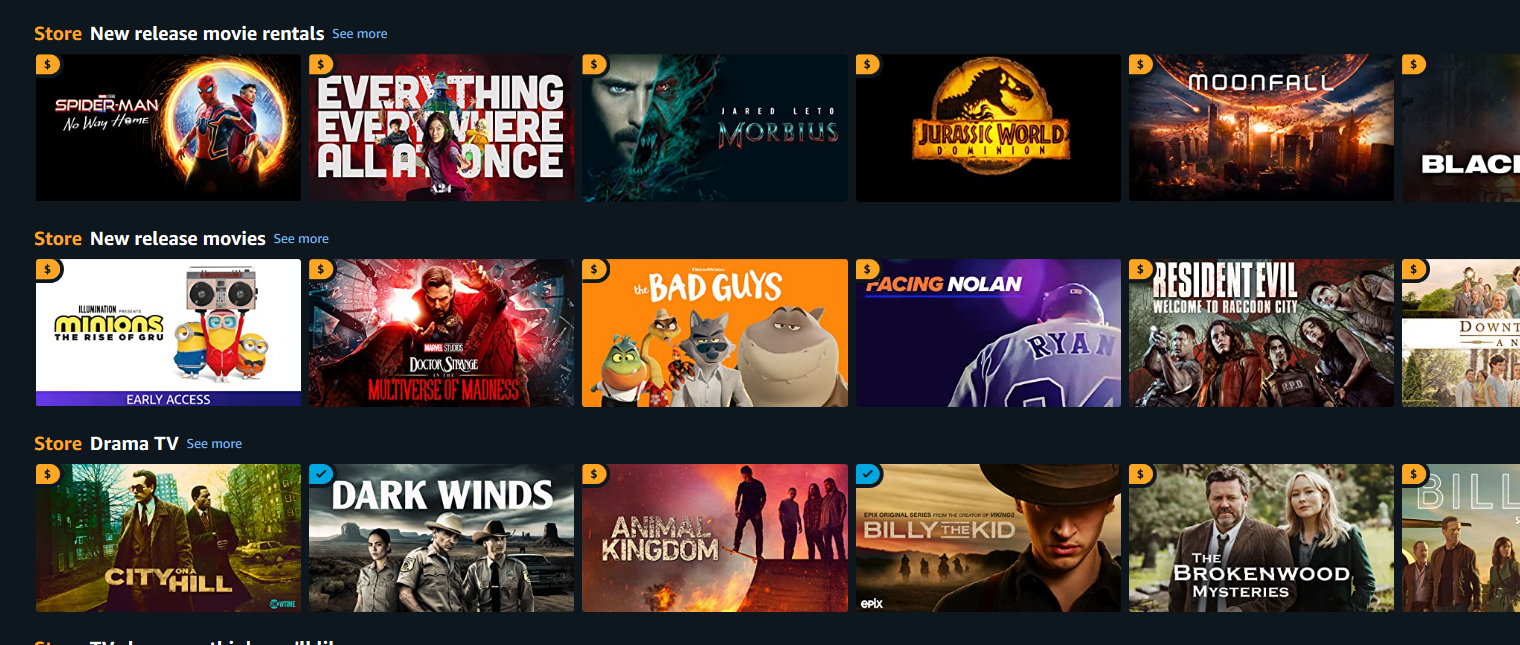Open The Brokenwood Mysteries series tile
The image size is (1520, 645).
pos(1261,538)
